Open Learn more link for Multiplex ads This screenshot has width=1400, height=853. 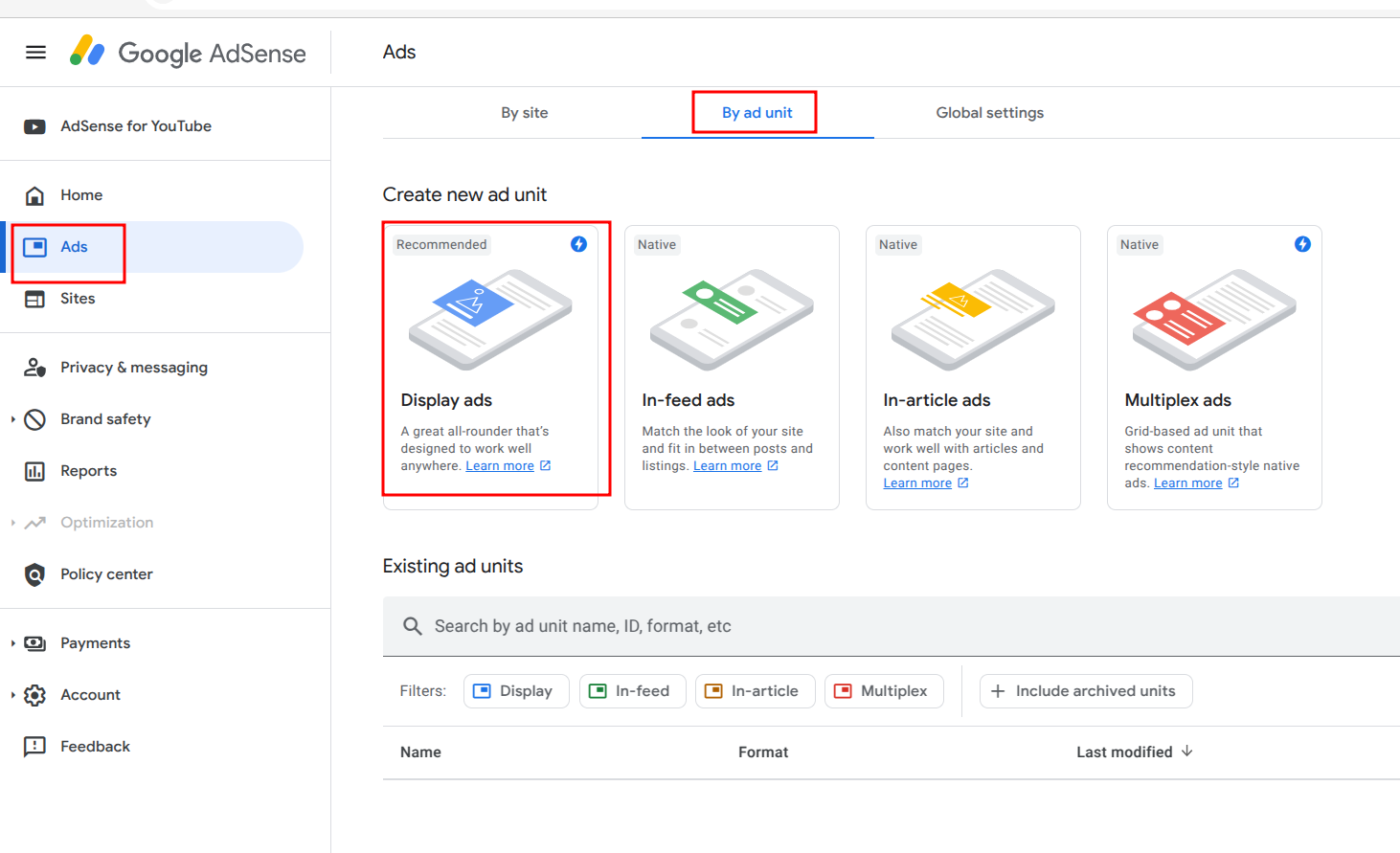[x=1188, y=483]
